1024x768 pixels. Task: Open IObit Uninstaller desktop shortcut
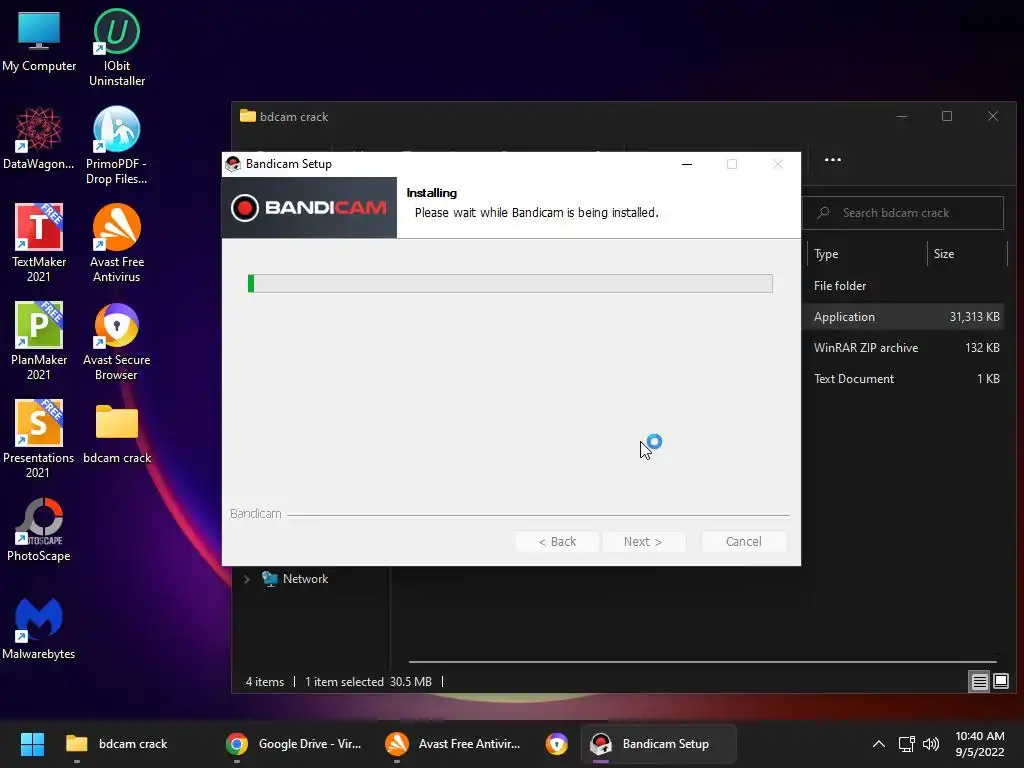click(117, 47)
